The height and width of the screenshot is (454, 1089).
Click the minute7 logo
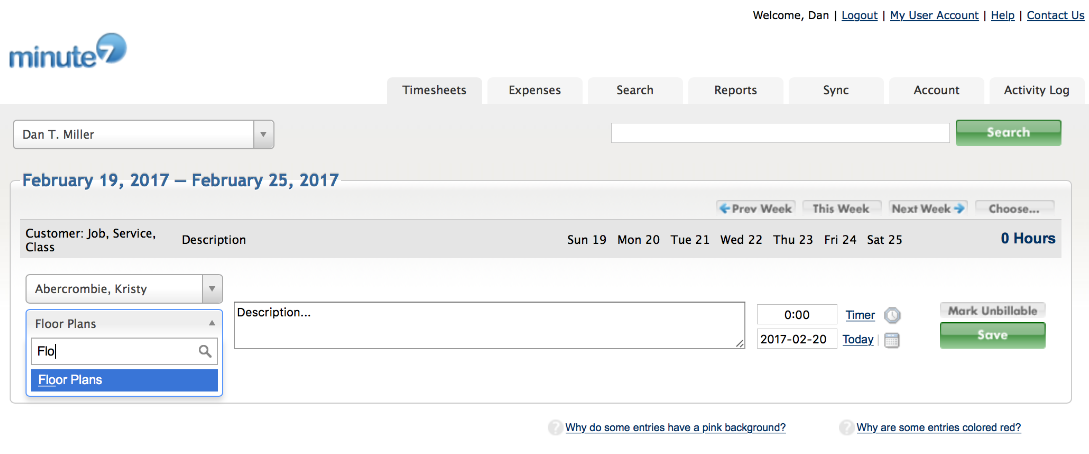[x=68, y=52]
